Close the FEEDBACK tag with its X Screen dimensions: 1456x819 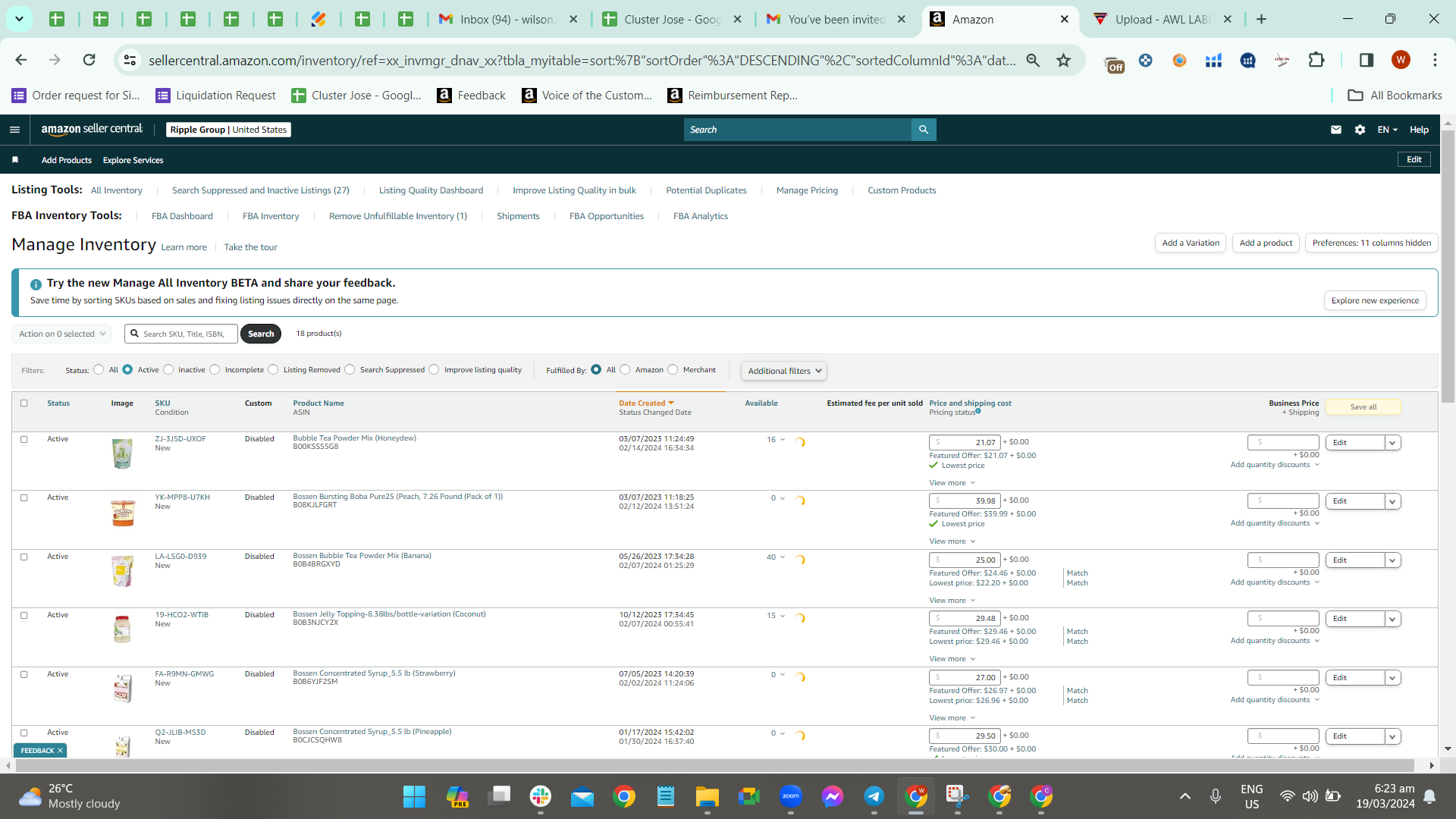coord(61,751)
